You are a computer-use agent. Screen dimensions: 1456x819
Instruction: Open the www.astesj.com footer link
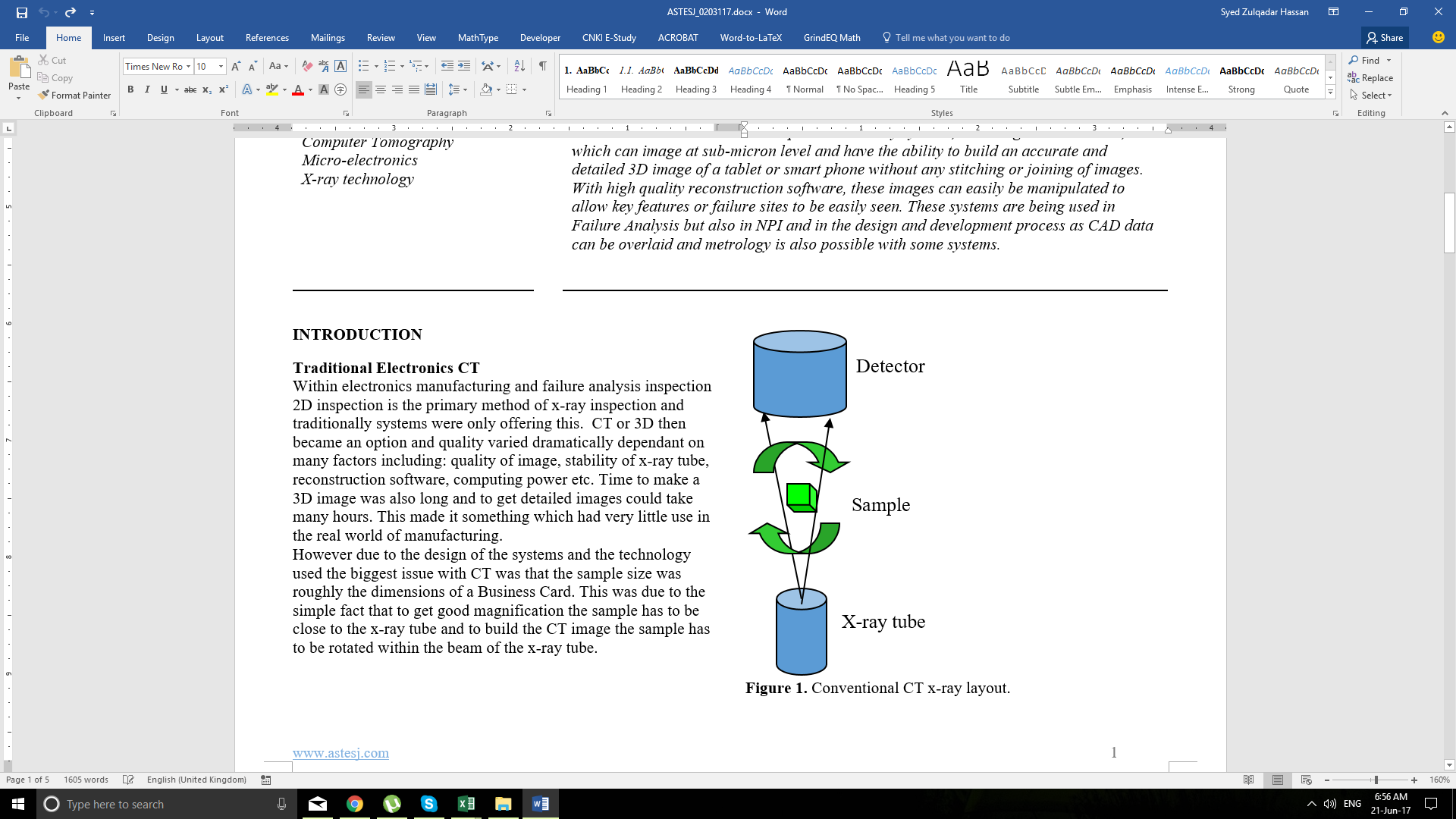pos(340,752)
